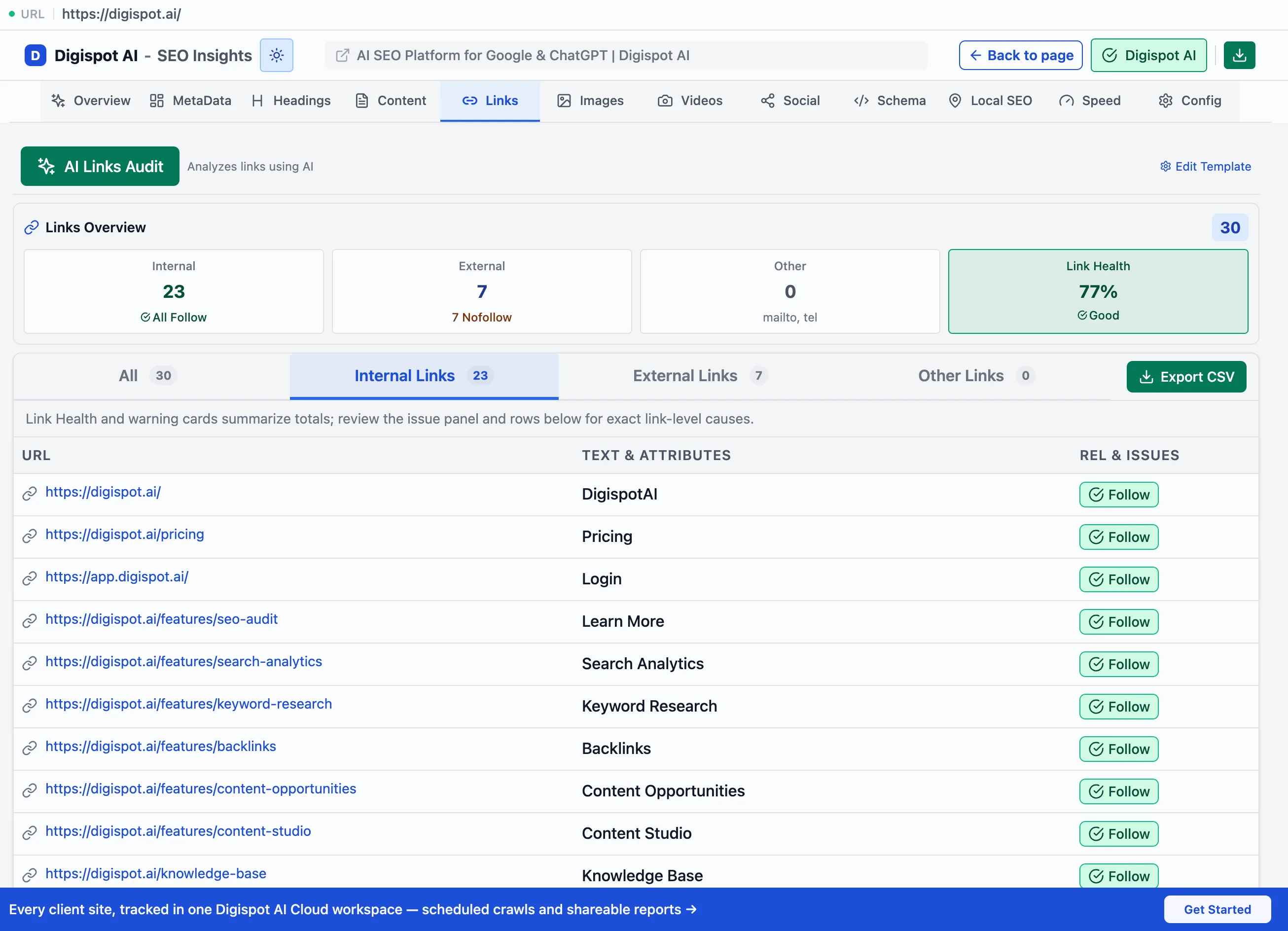Viewport: 1288px width, 931px height.
Task: Open the https://app.digispot.ai/ link
Action: point(116,576)
